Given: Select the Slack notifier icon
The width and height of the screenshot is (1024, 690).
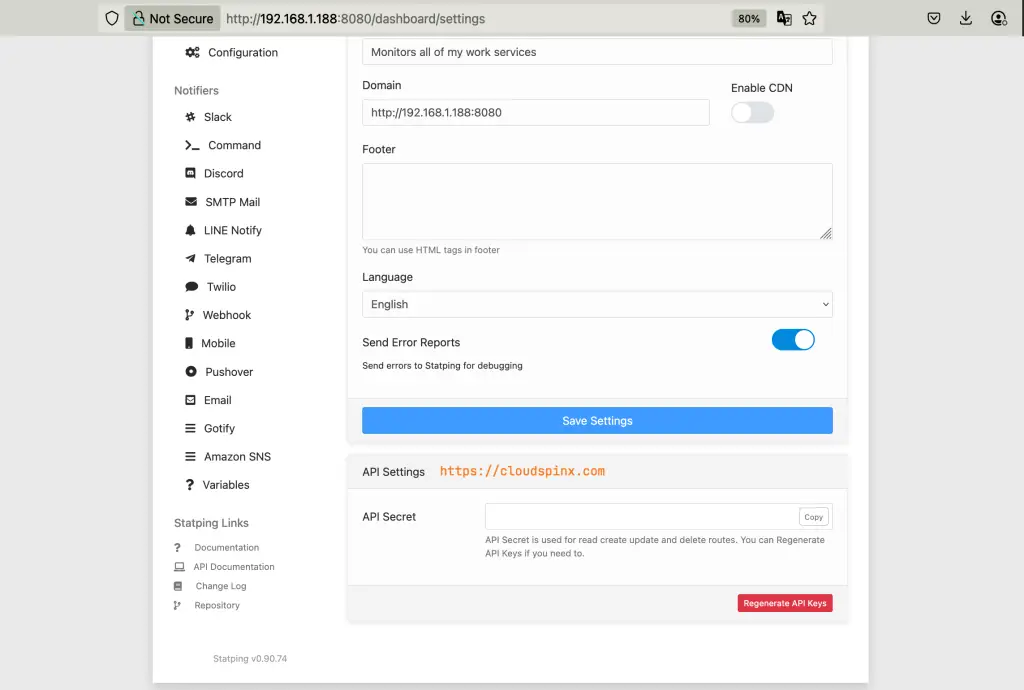Looking at the screenshot, I should click(x=190, y=116).
